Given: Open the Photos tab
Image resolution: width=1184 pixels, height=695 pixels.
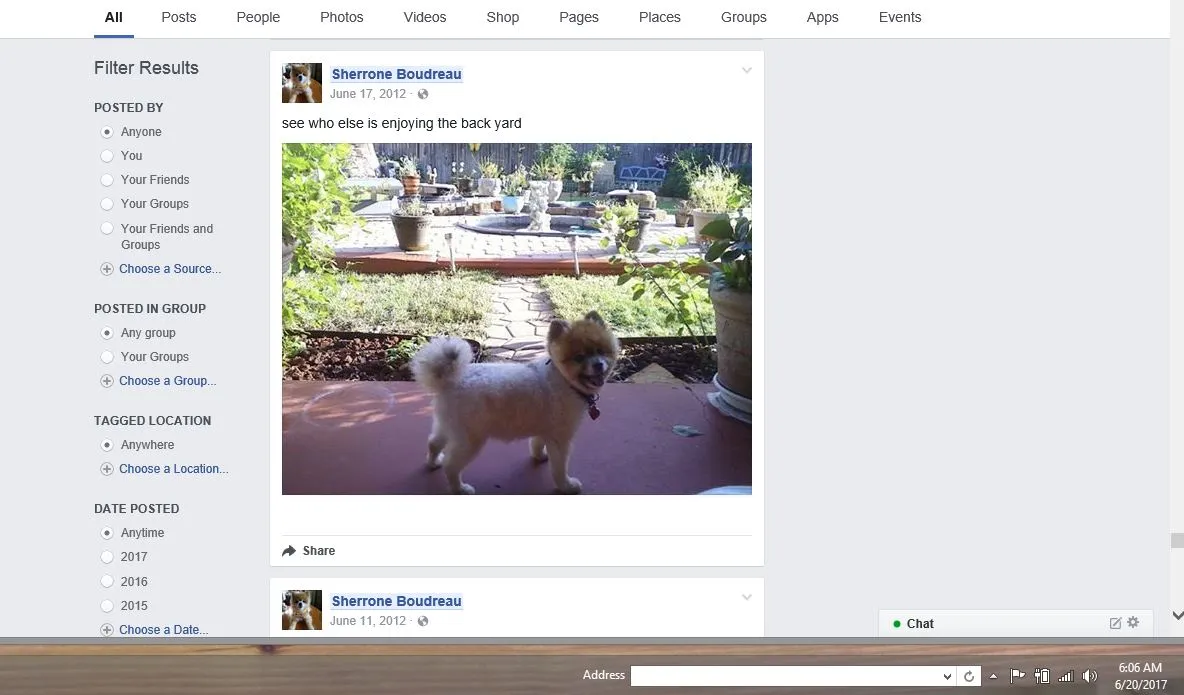Looking at the screenshot, I should tap(341, 17).
